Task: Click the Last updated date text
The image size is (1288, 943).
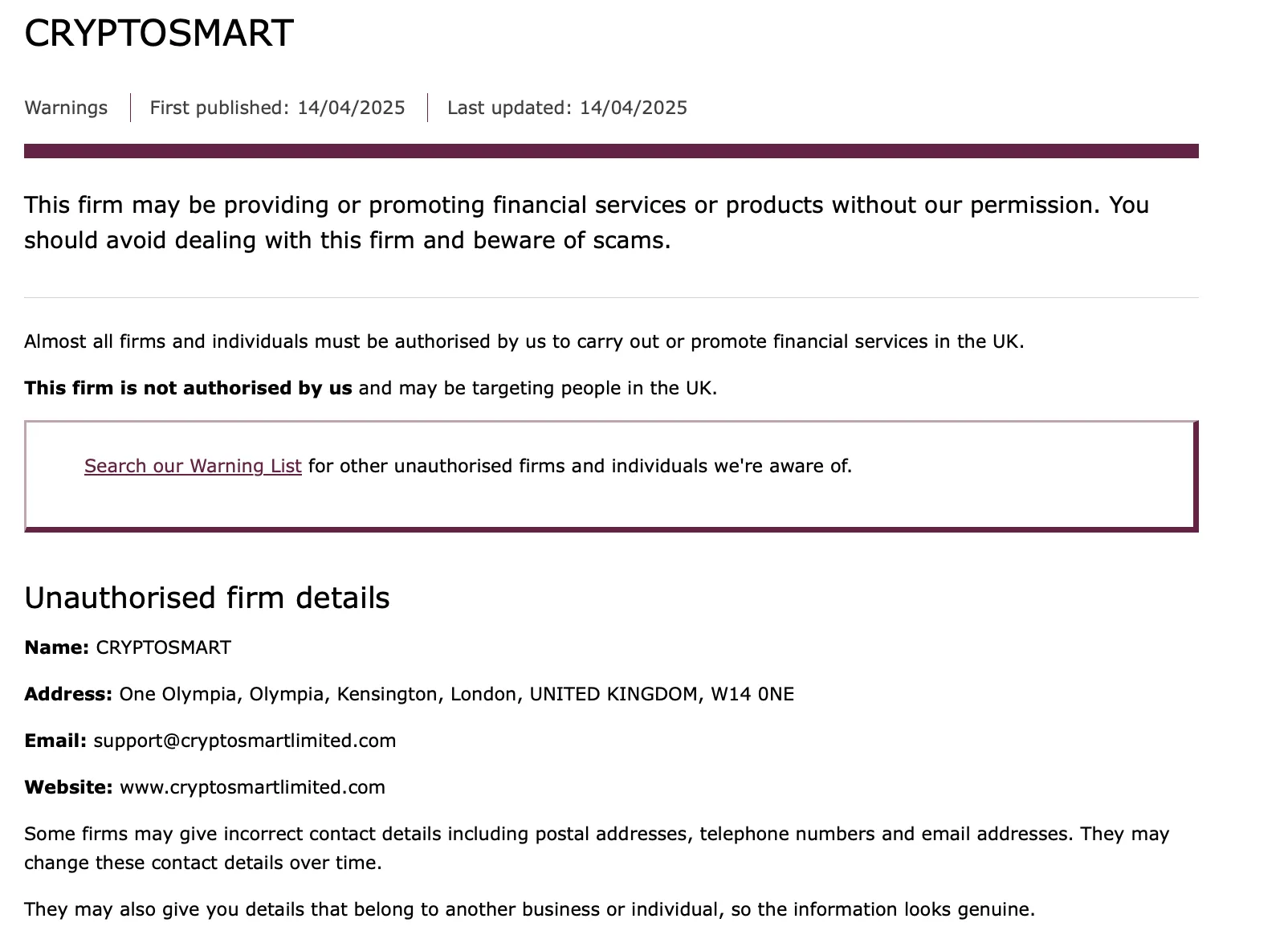Action: 567,108
